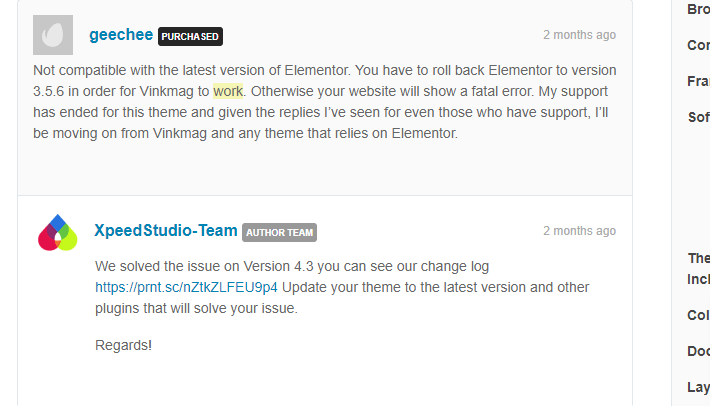Click the truncated 'Cor' sidebar label
Image resolution: width=710 pixels, height=406 pixels.
[698, 45]
